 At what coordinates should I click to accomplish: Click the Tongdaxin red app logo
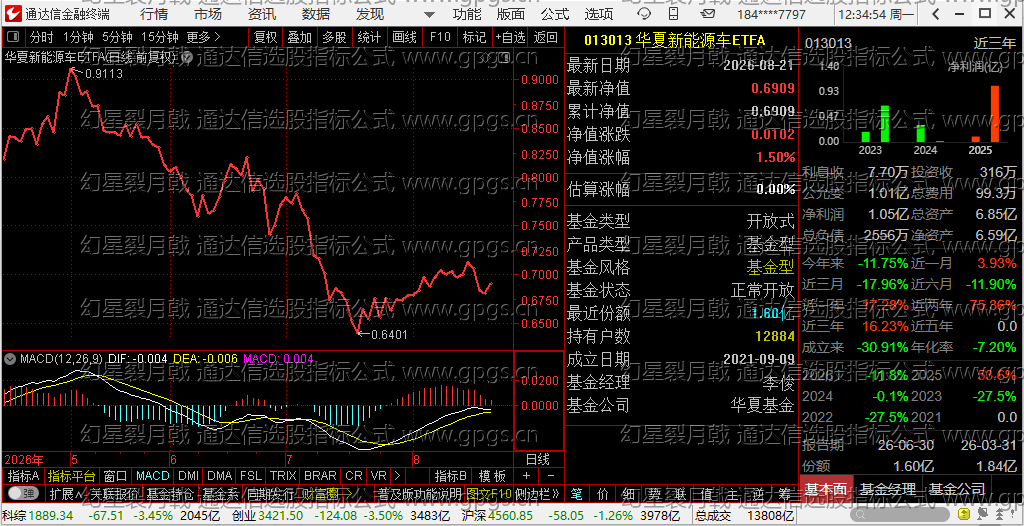tap(14, 14)
